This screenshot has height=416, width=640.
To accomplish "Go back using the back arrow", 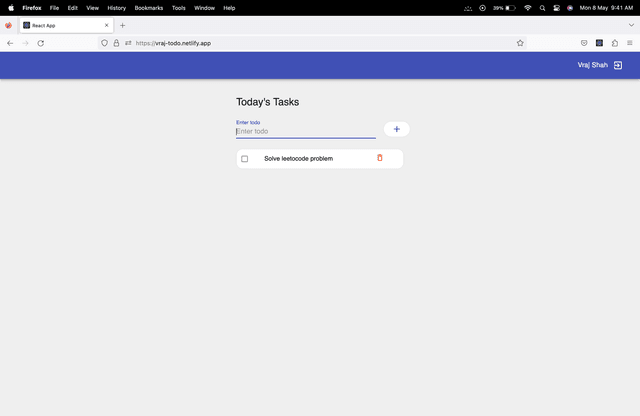I will [10, 43].
